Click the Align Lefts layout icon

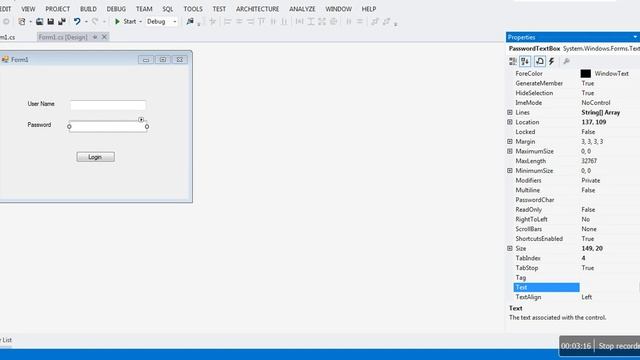tap(228, 22)
